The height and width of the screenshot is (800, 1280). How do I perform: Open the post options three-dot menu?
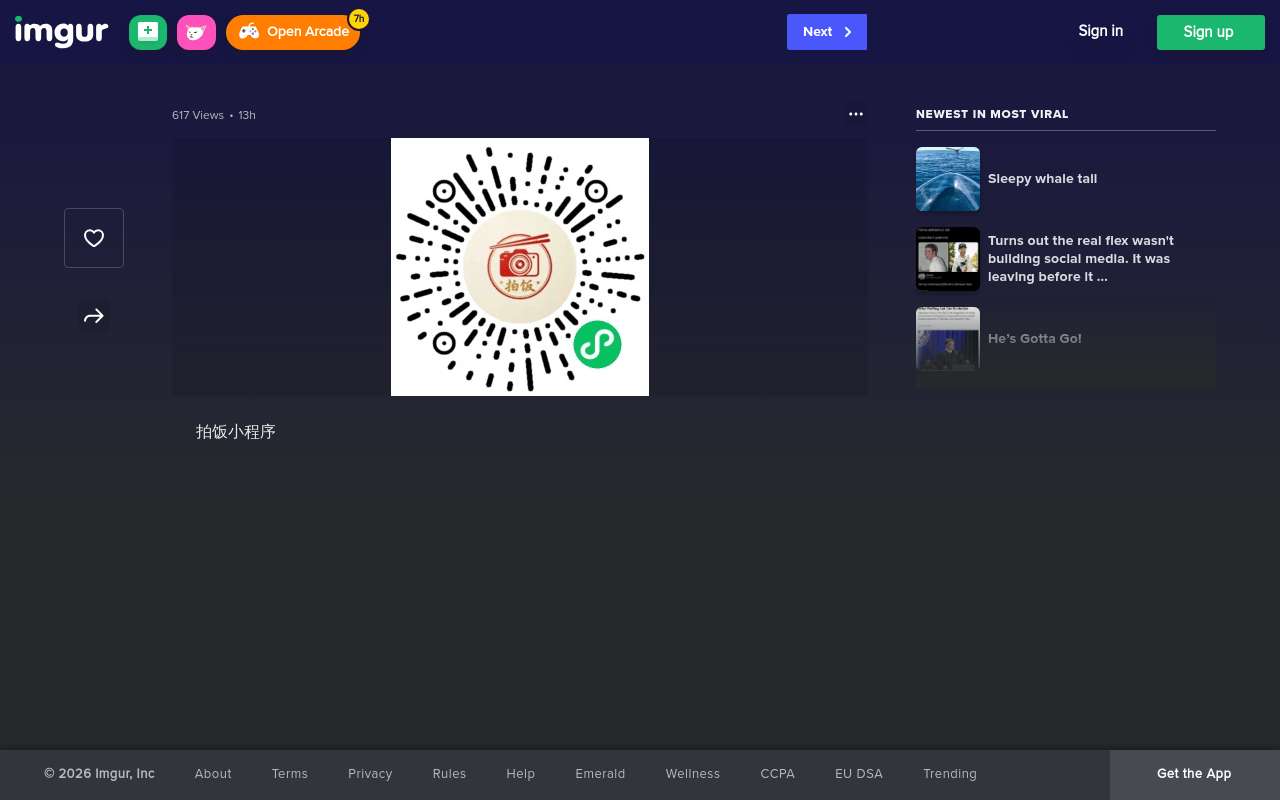(856, 114)
